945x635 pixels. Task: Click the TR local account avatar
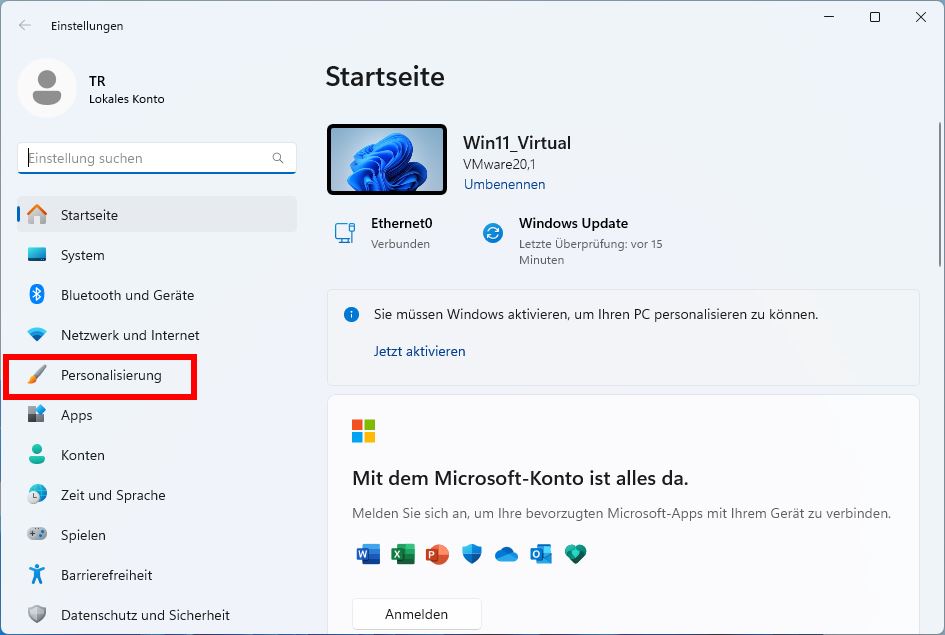46,89
